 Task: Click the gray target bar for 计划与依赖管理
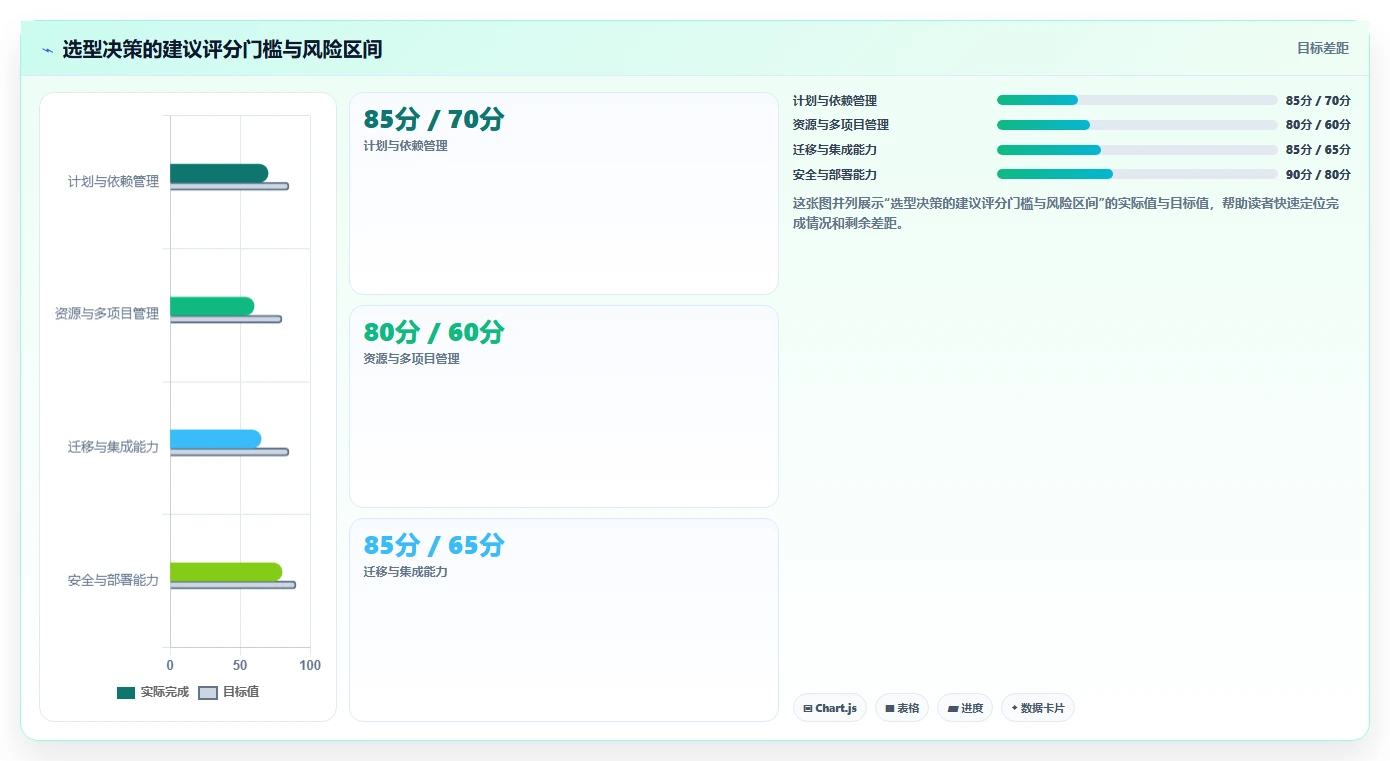point(229,186)
